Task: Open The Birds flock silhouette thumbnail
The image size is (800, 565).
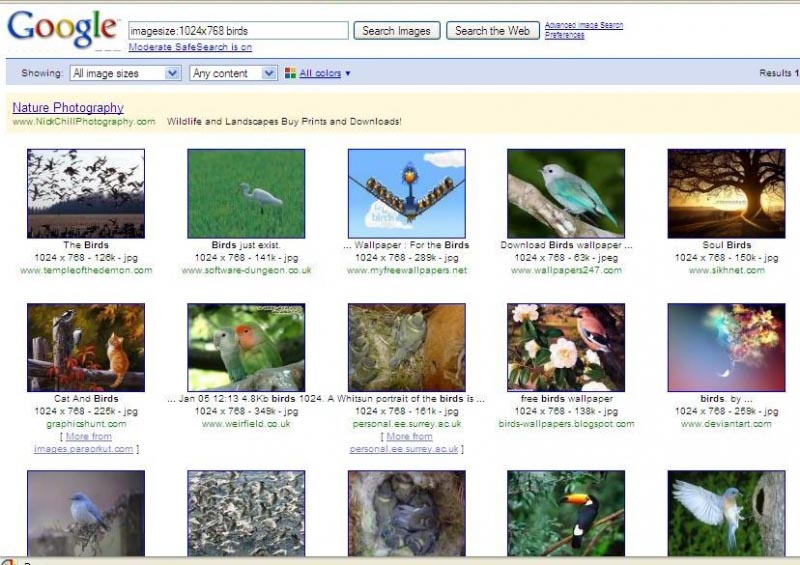Action: (86, 193)
